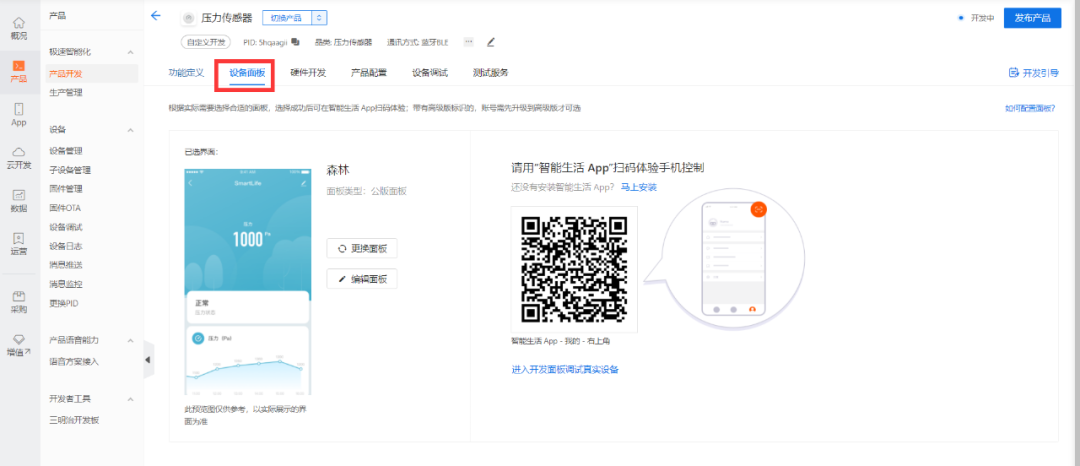Image resolution: width=1080 pixels, height=466 pixels.
Task: Copy the PID with the copy icon
Action: pyautogui.click(x=295, y=42)
